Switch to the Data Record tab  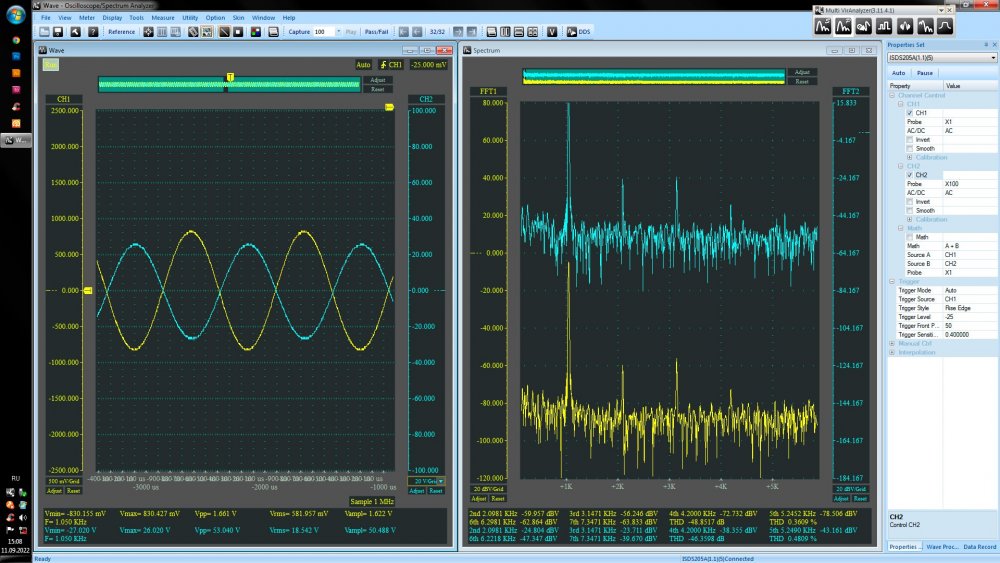tap(979, 547)
